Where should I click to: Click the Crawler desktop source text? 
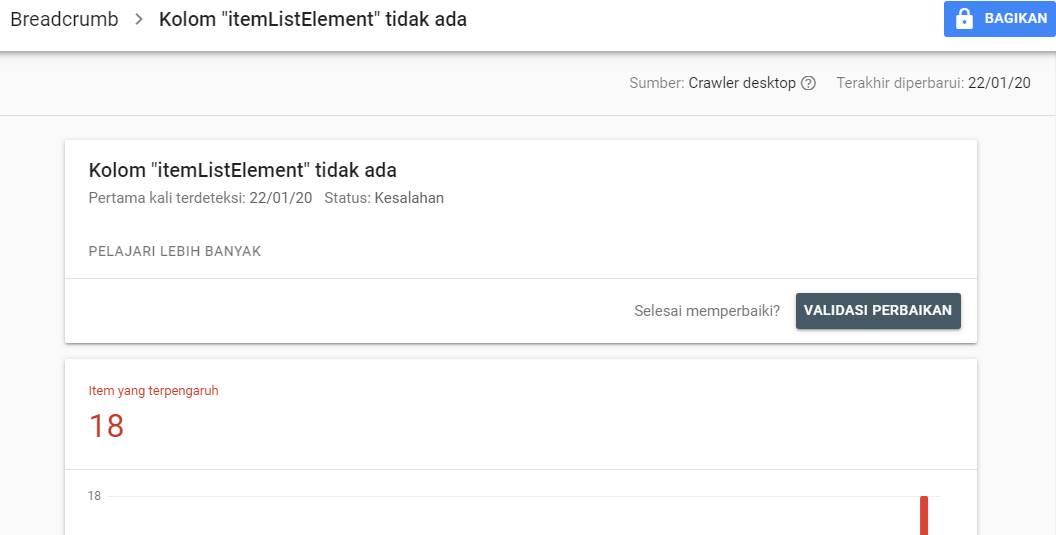742,83
